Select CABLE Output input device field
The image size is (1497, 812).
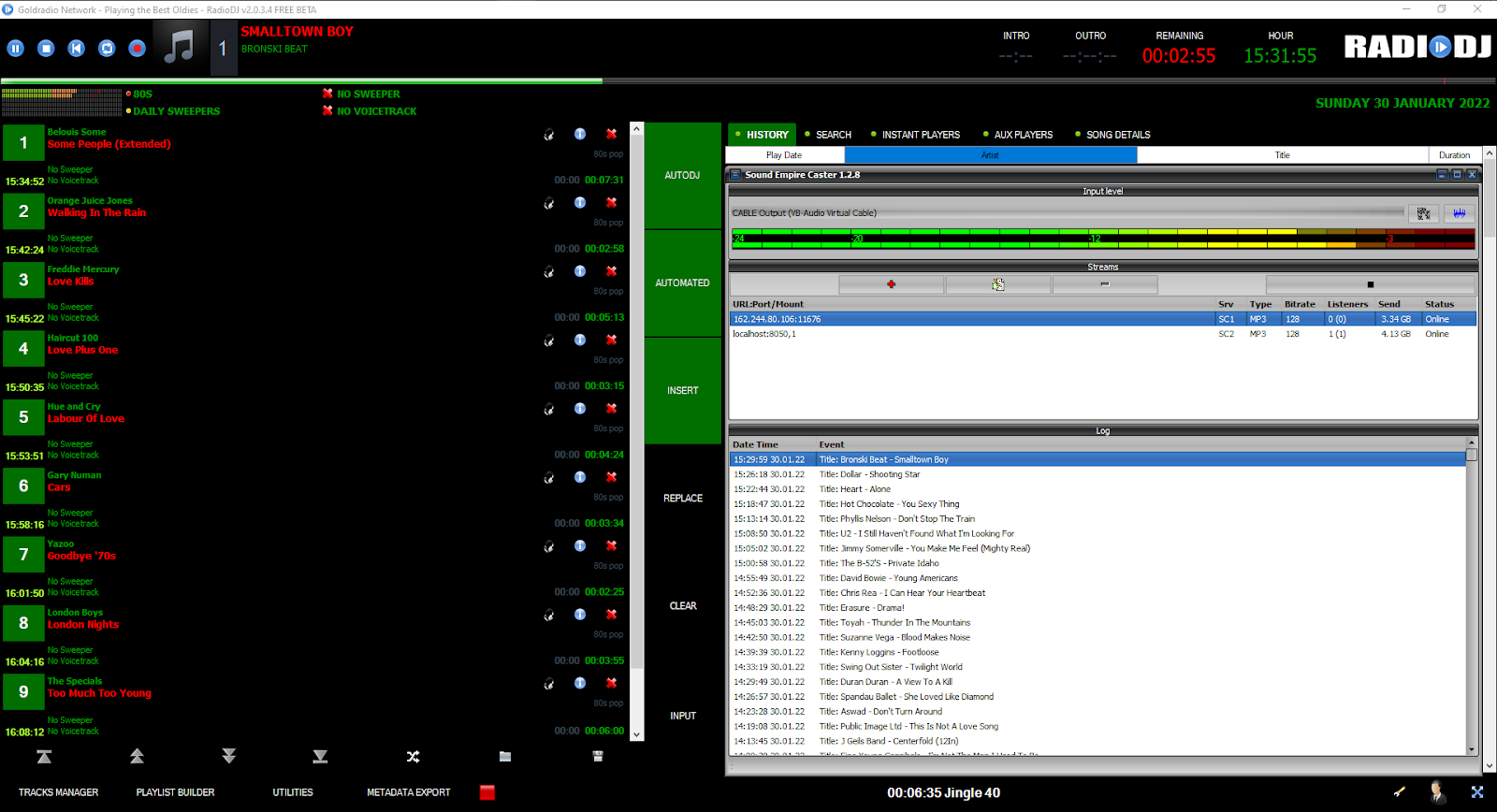coord(1067,213)
